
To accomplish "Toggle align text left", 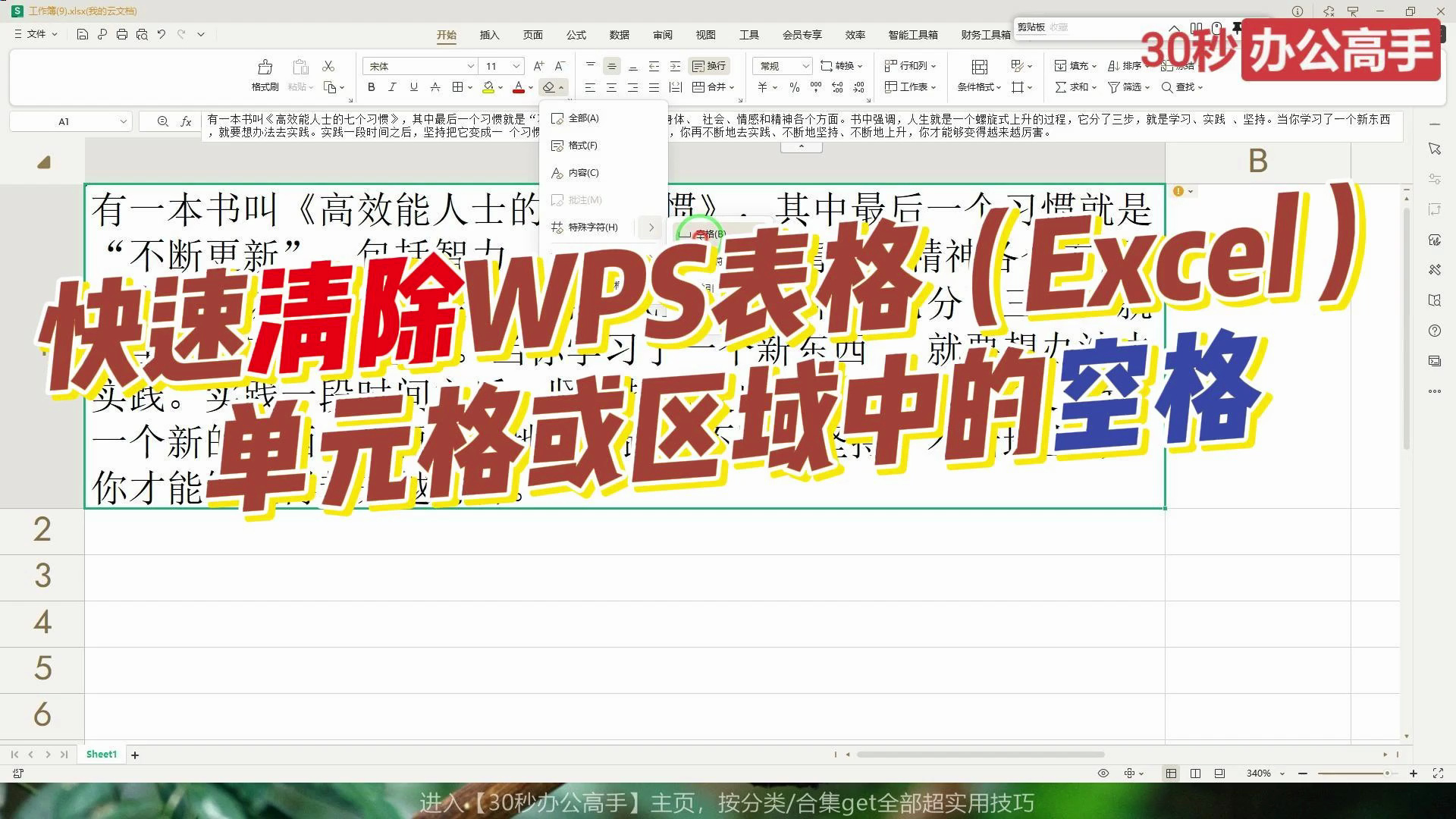I will 590,87.
